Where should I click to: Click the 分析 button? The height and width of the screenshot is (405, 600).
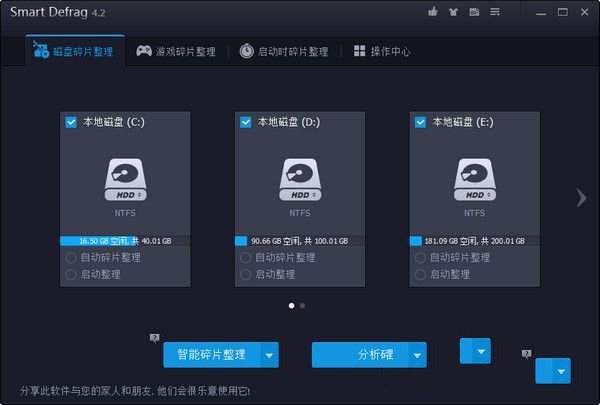(x=360, y=355)
